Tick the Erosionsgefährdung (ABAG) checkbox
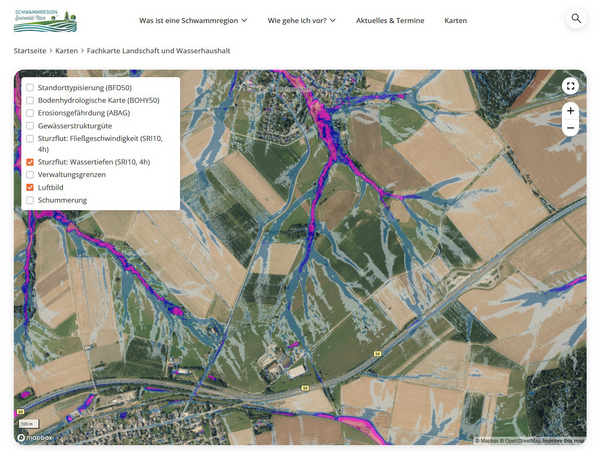600x451 pixels. click(30, 113)
